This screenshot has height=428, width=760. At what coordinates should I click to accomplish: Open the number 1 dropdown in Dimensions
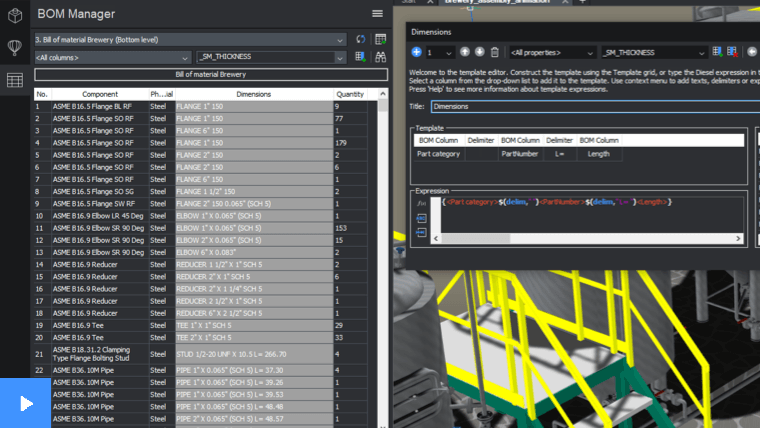[x=440, y=52]
